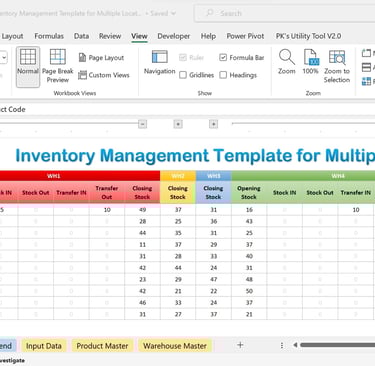Select the WH4 Transfer IN header

356,192
